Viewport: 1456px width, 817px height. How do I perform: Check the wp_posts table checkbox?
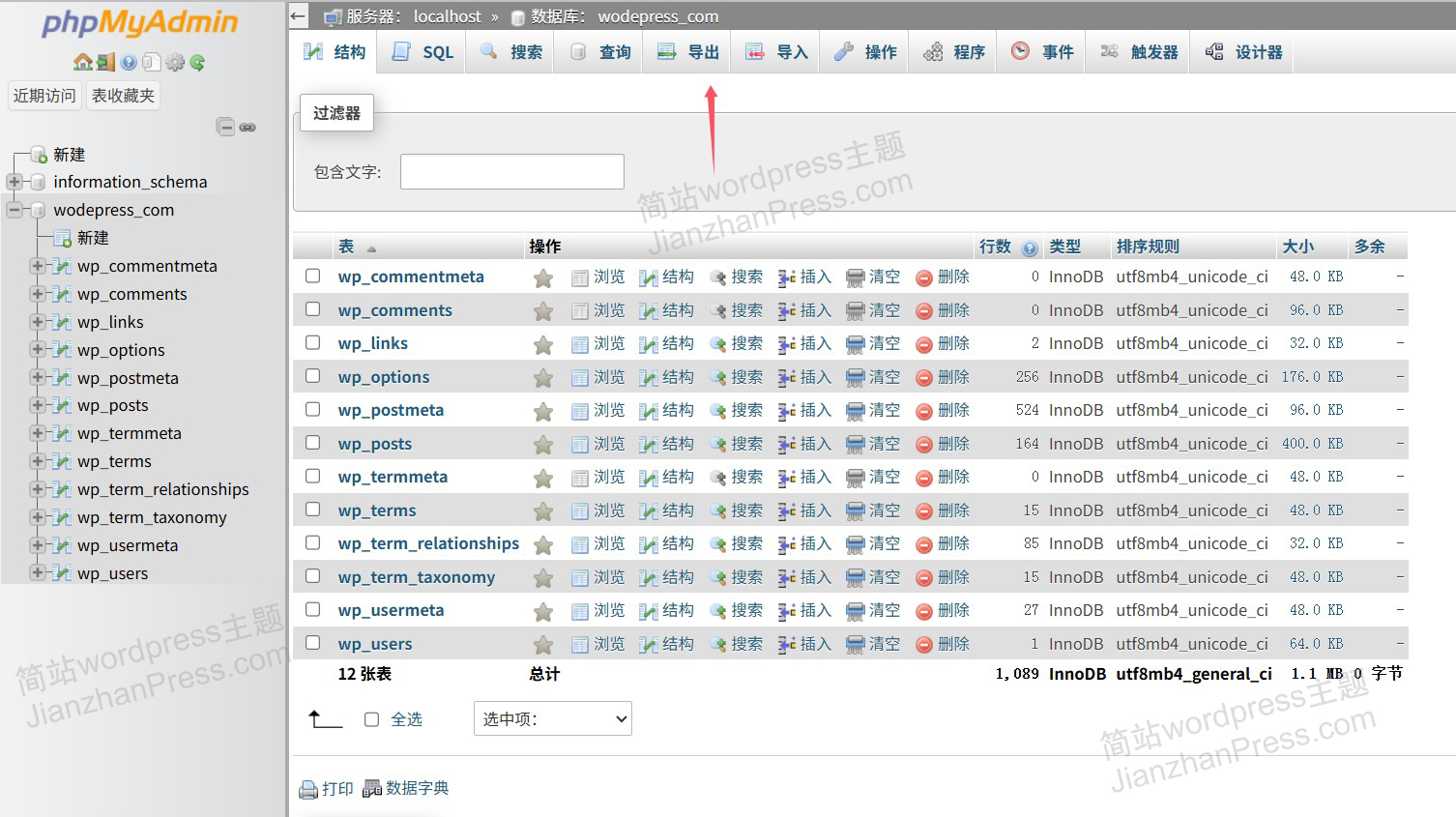313,443
